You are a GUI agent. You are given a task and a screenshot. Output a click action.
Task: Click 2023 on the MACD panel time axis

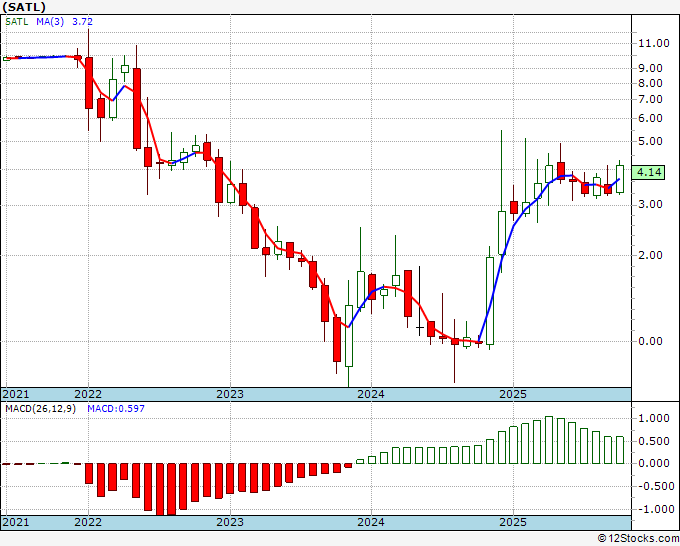coord(230,522)
